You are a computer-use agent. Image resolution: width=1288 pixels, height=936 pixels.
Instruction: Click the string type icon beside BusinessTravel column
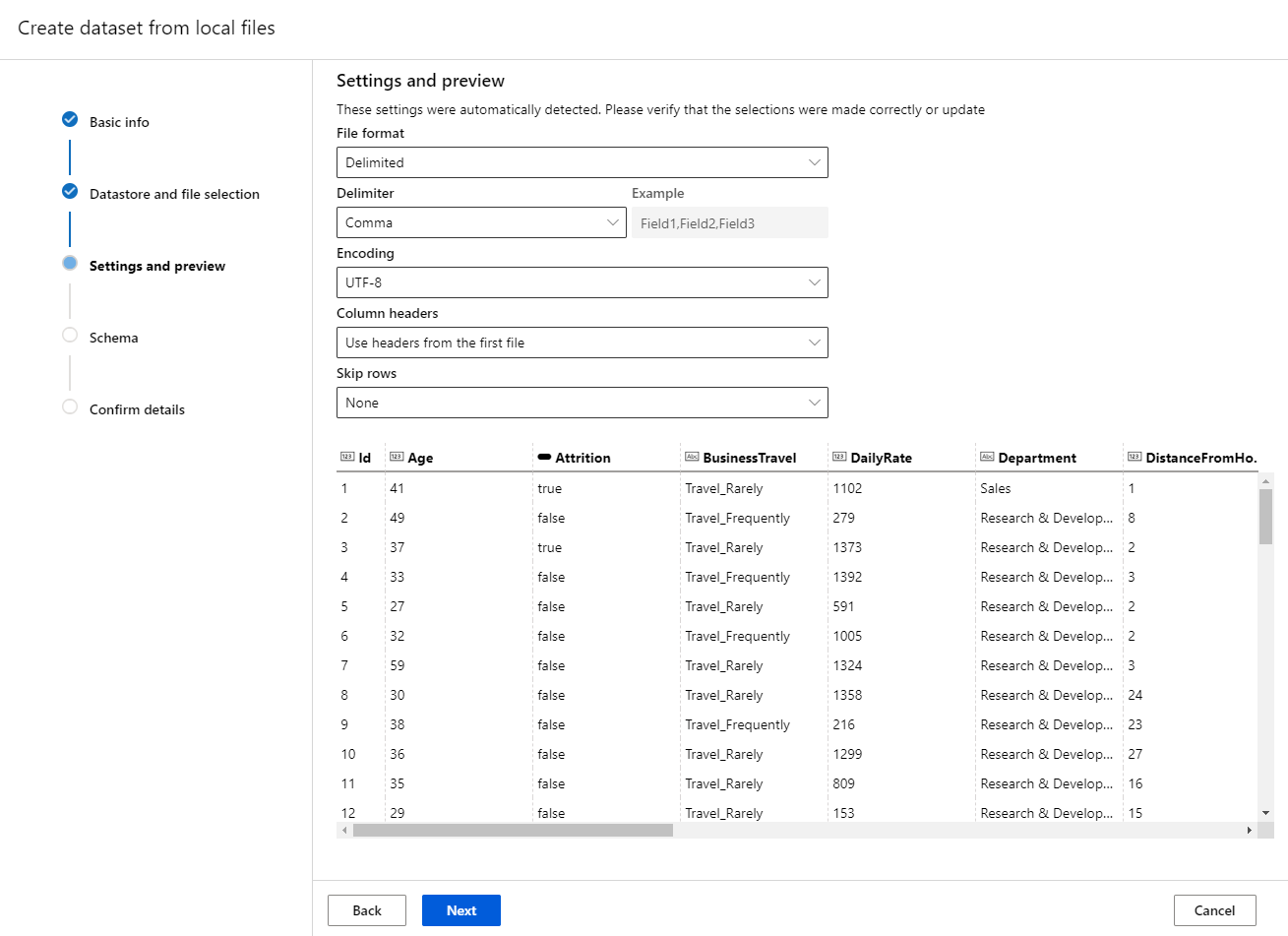(692, 457)
